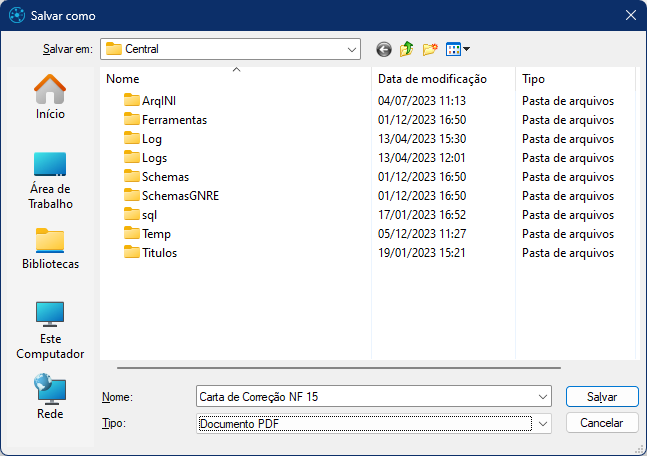Image resolution: width=647 pixels, height=456 pixels.
Task: Click Pasta de arquivos in ArqINI row
Action: pos(568,101)
